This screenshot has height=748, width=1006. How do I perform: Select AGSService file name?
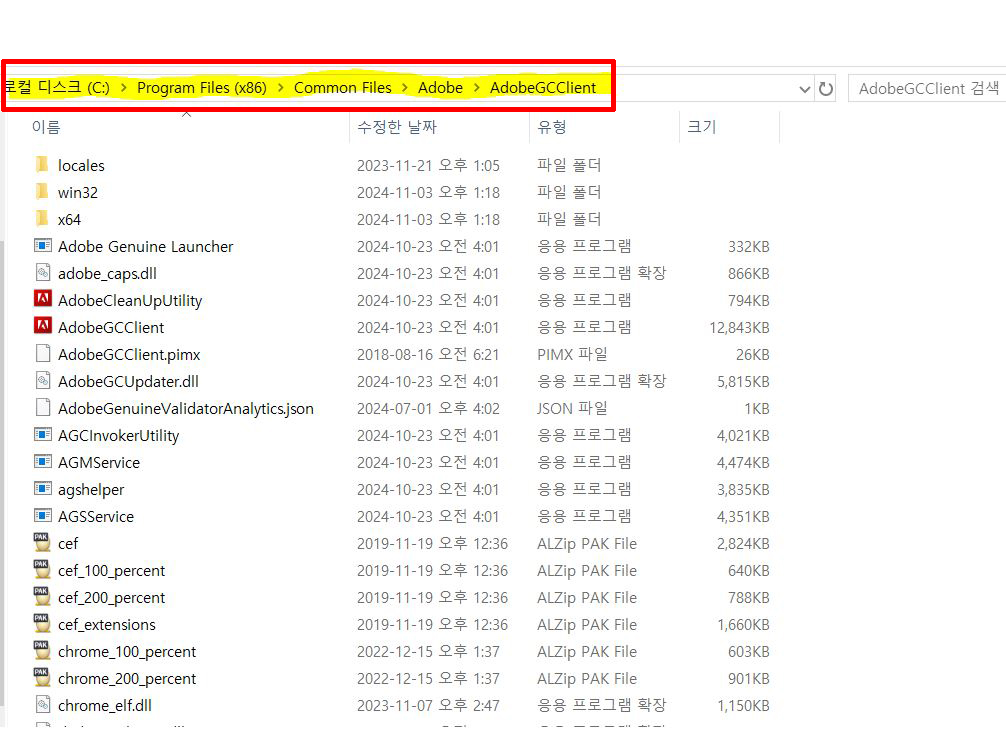(x=96, y=516)
